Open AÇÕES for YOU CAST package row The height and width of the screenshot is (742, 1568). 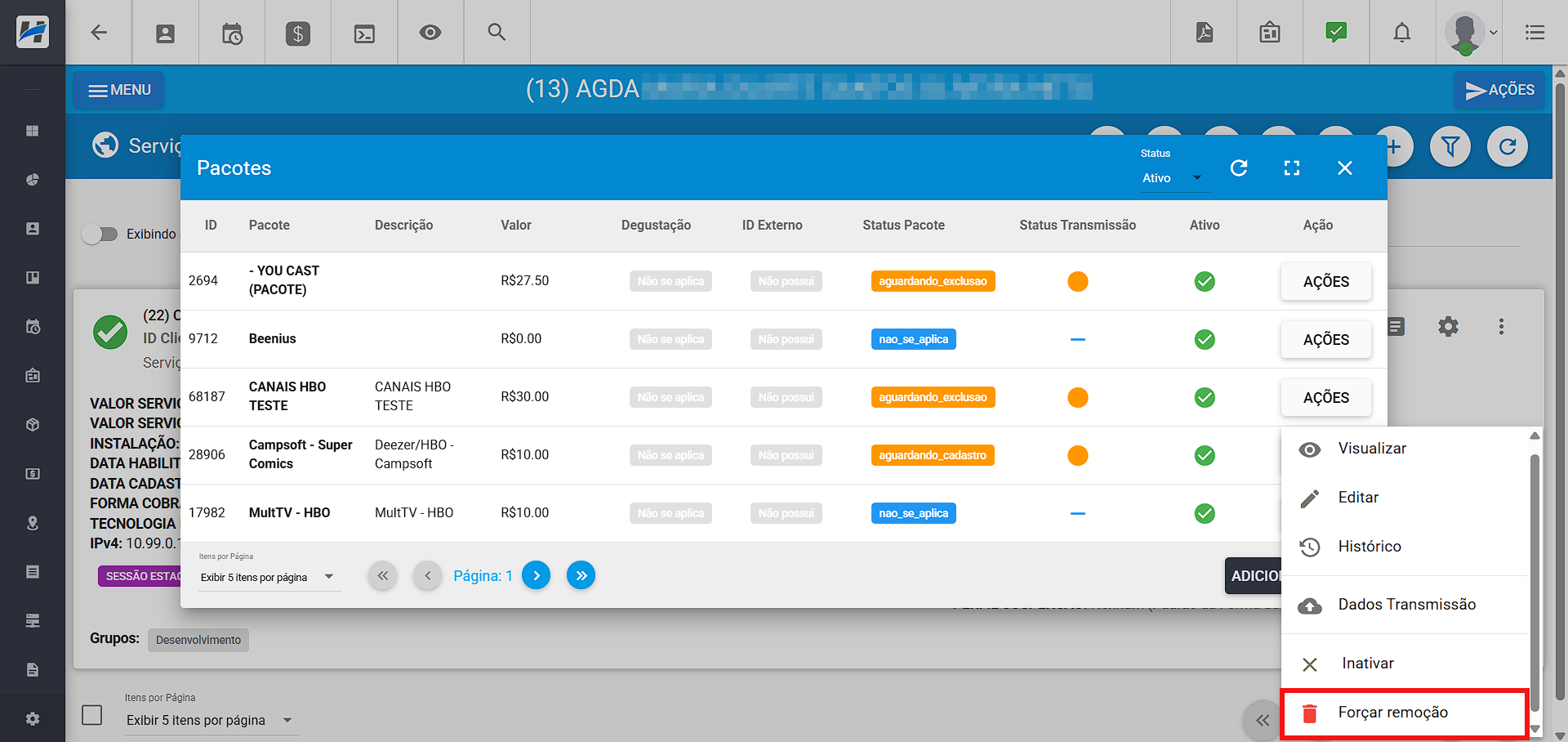pos(1326,281)
